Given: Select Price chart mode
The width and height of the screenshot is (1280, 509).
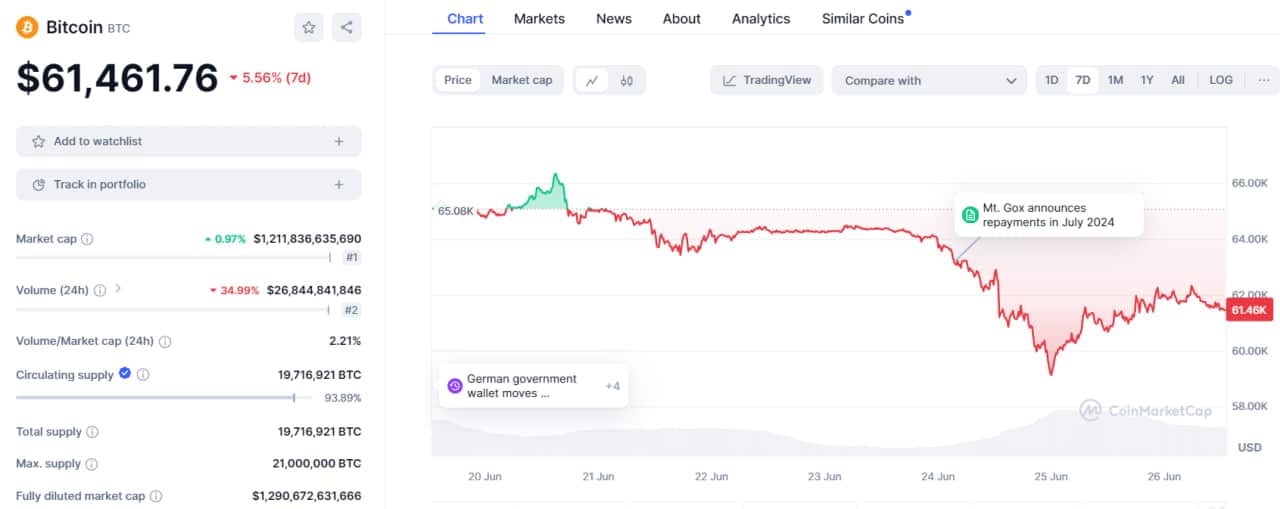Looking at the screenshot, I should 458,80.
